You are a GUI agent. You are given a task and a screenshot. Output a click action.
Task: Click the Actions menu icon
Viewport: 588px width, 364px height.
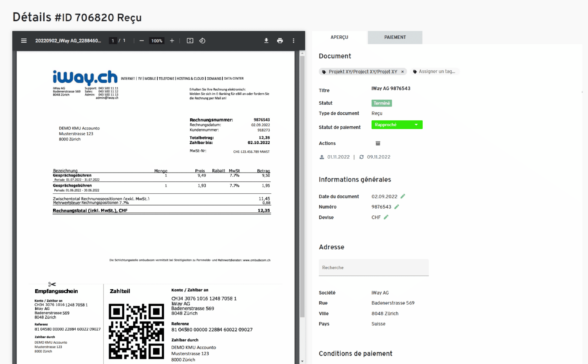point(378,143)
